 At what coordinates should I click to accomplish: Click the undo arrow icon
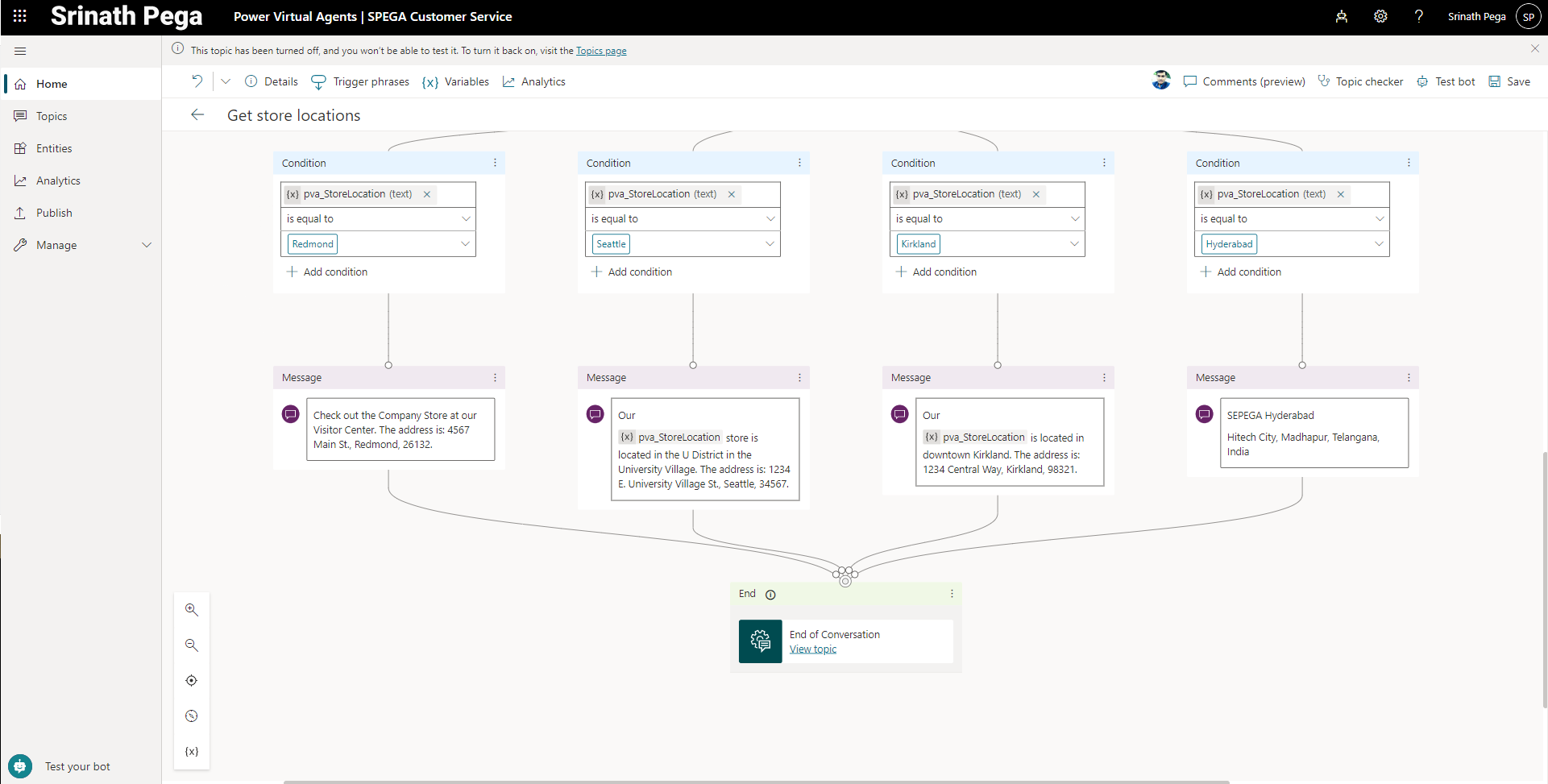click(197, 81)
